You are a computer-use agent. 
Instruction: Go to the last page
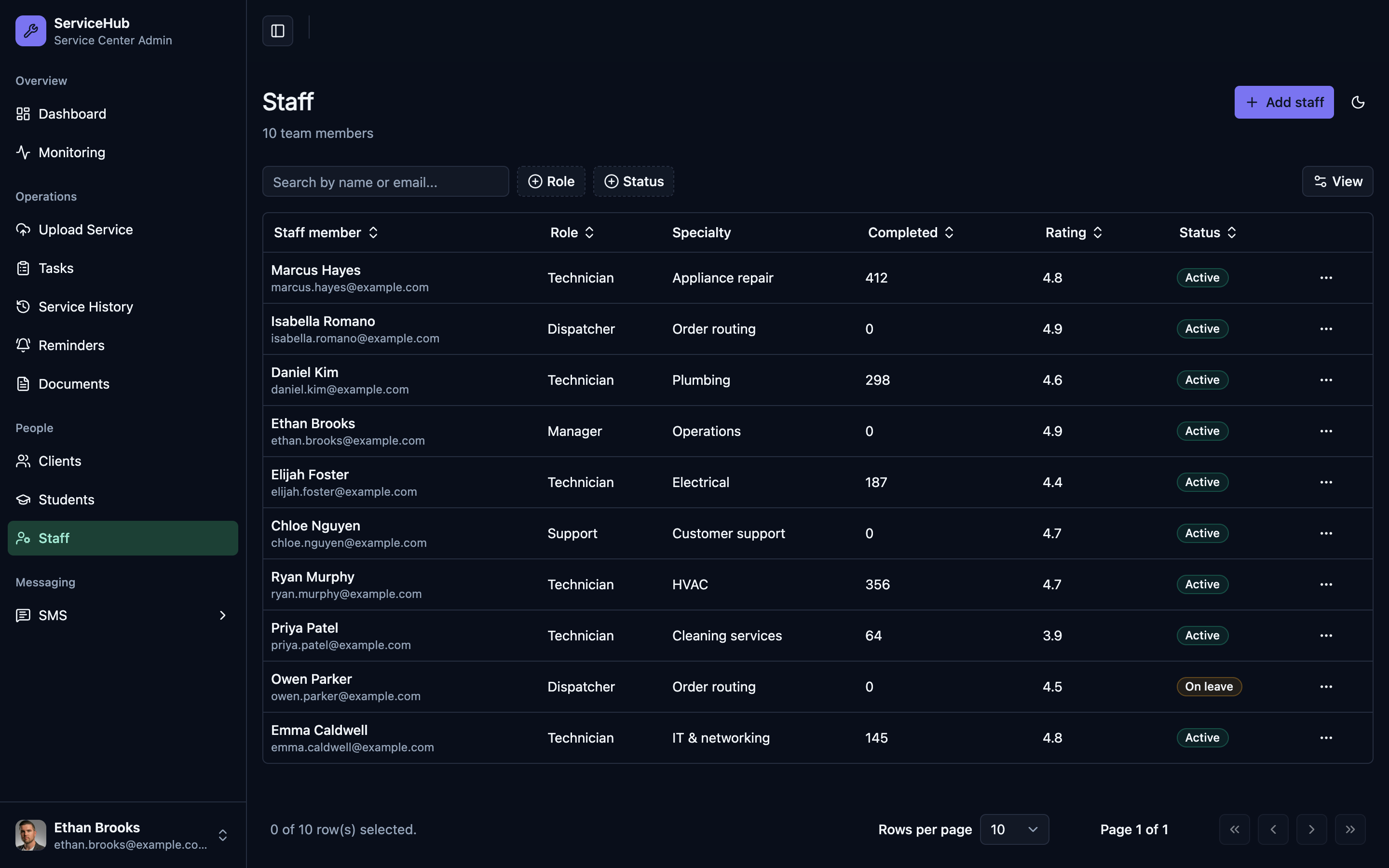click(1350, 829)
